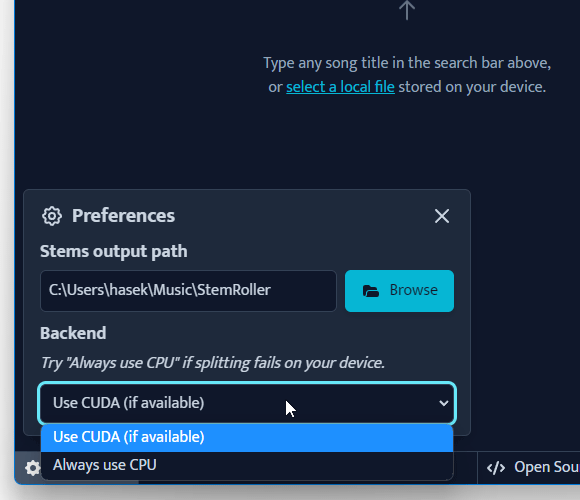Click the Backend combo box's selected value
The height and width of the screenshot is (500, 580).
[x=129, y=403]
